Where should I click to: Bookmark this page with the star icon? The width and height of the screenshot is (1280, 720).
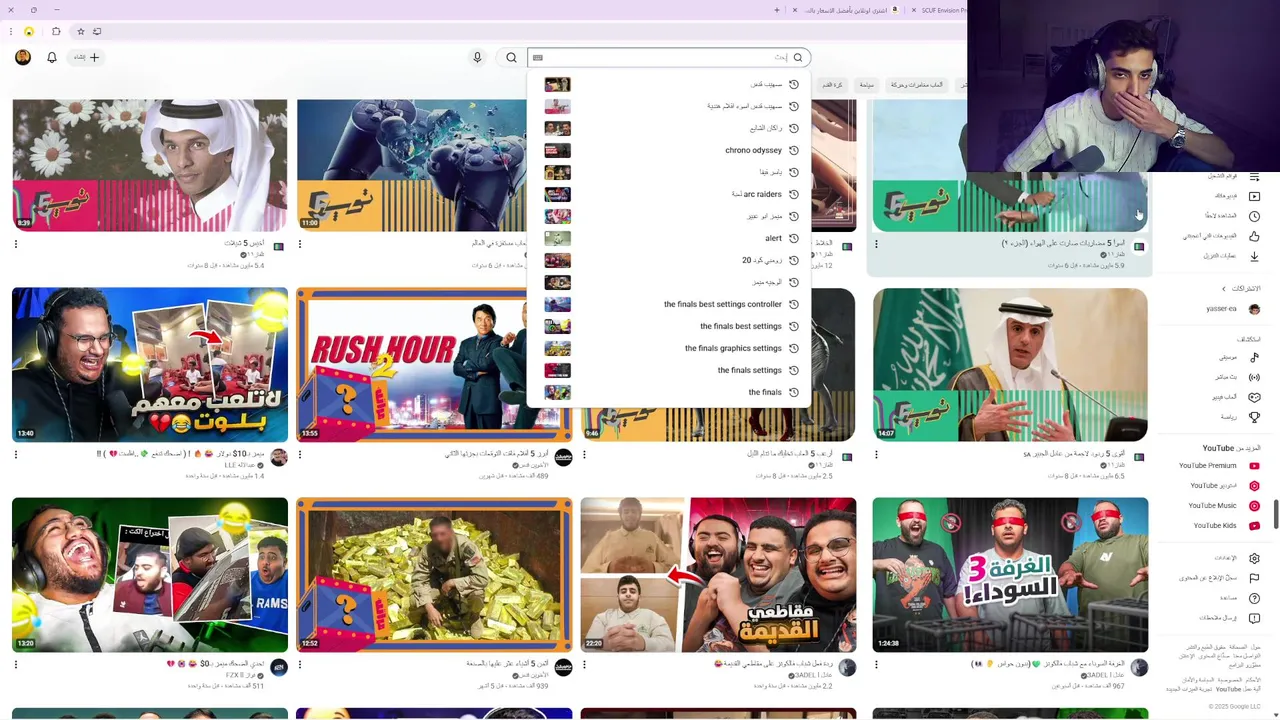click(81, 31)
